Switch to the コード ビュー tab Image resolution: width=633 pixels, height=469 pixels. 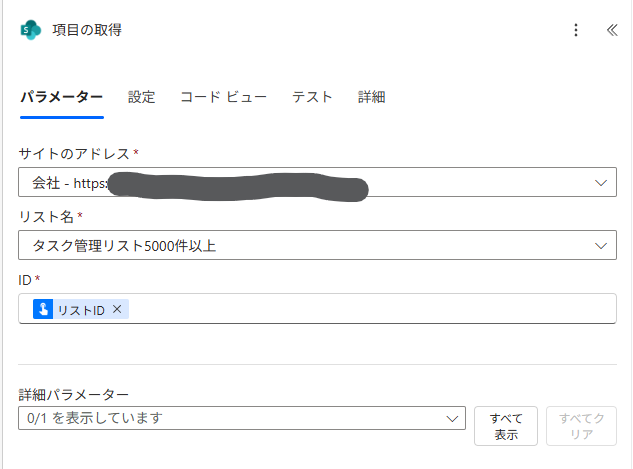pos(223,97)
